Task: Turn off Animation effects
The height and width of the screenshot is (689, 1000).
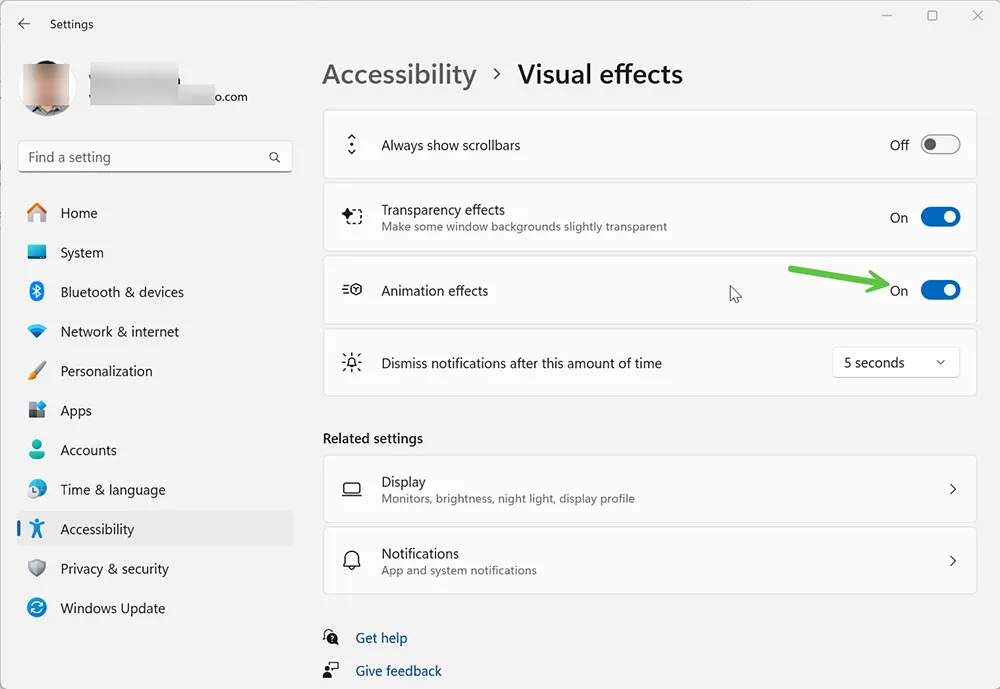Action: click(x=940, y=290)
